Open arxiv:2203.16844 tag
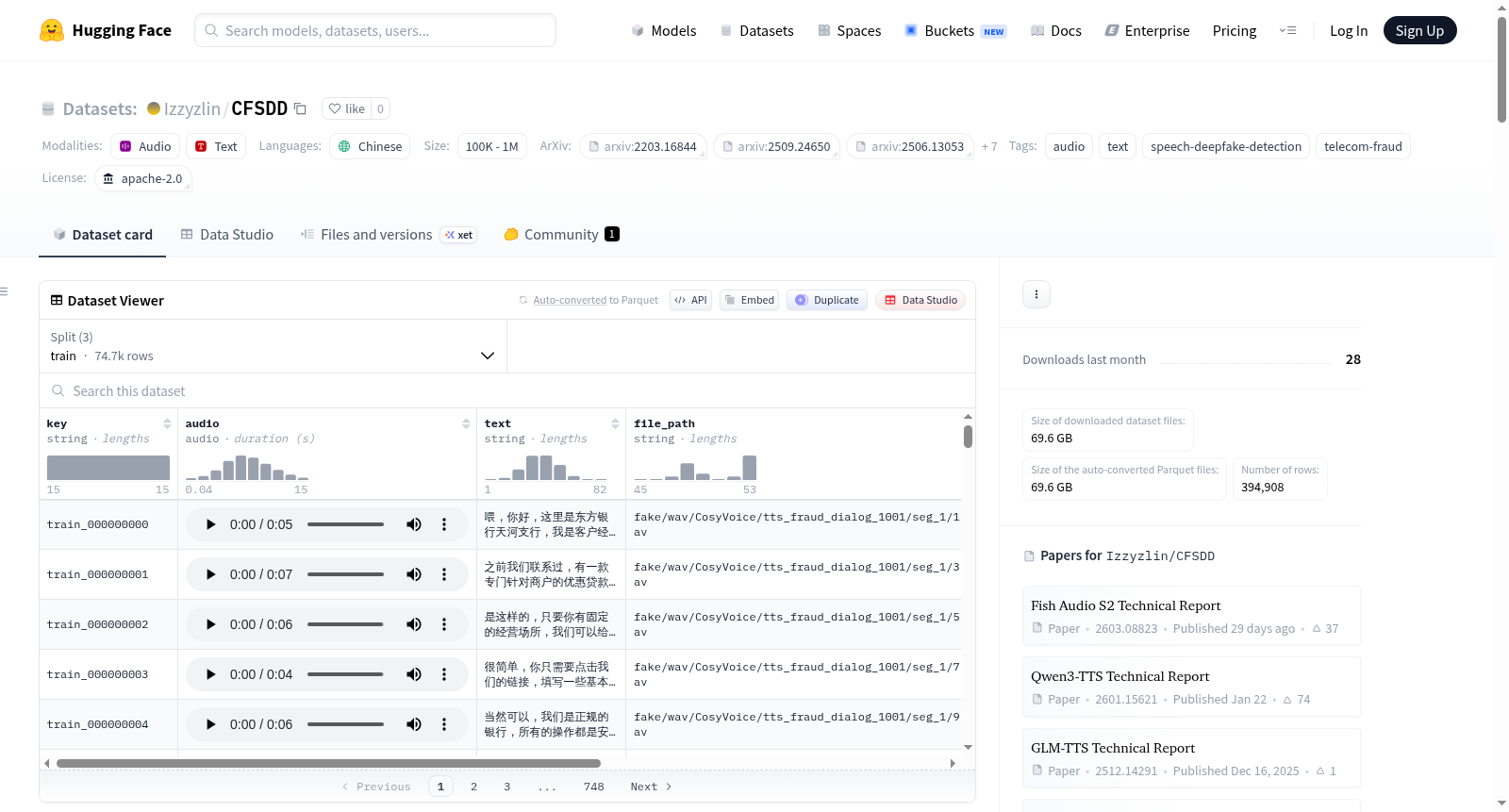1509x812 pixels. 643,146
